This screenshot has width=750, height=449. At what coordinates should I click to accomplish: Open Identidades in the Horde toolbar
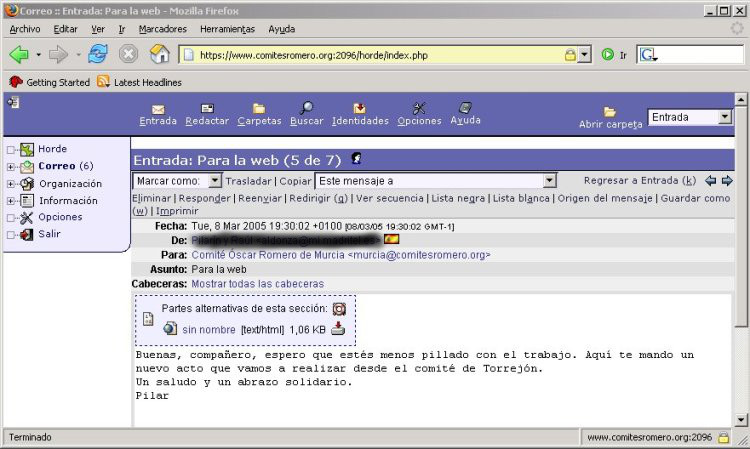360,108
